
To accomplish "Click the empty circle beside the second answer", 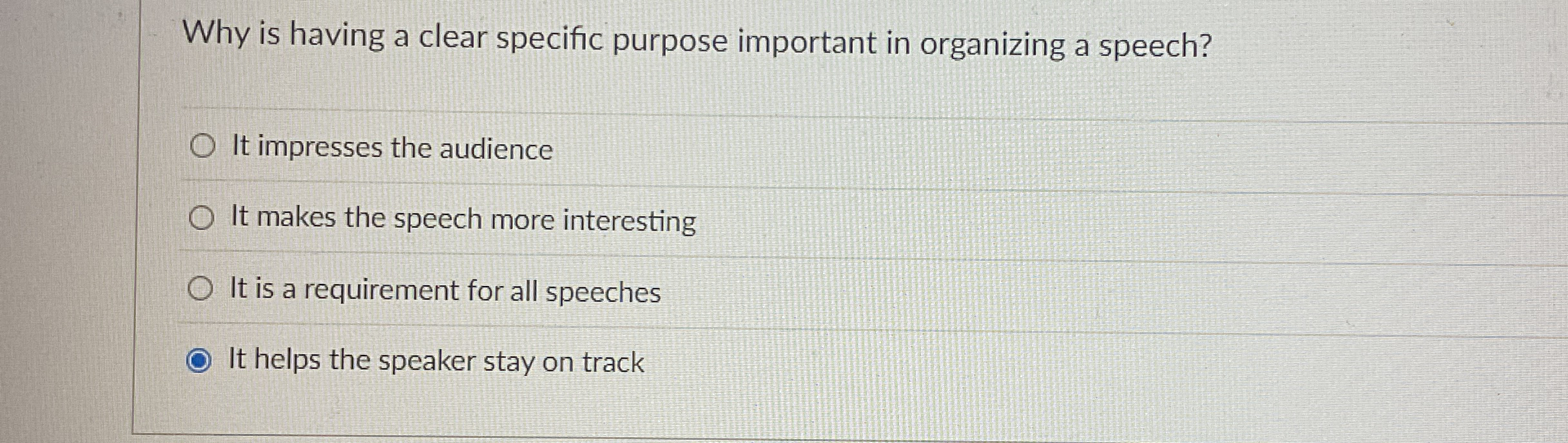I will pyautogui.click(x=202, y=219).
